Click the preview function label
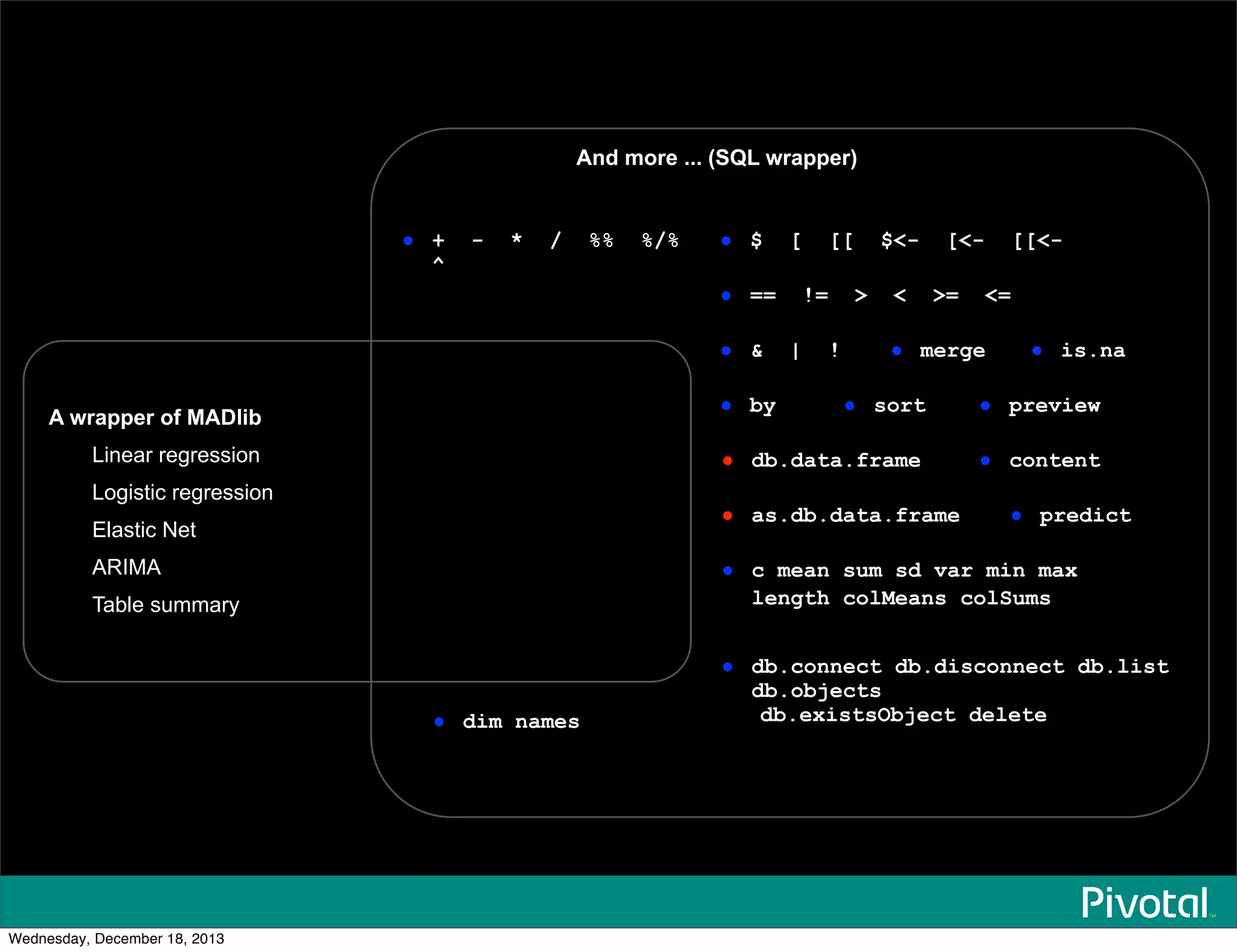 (1054, 406)
